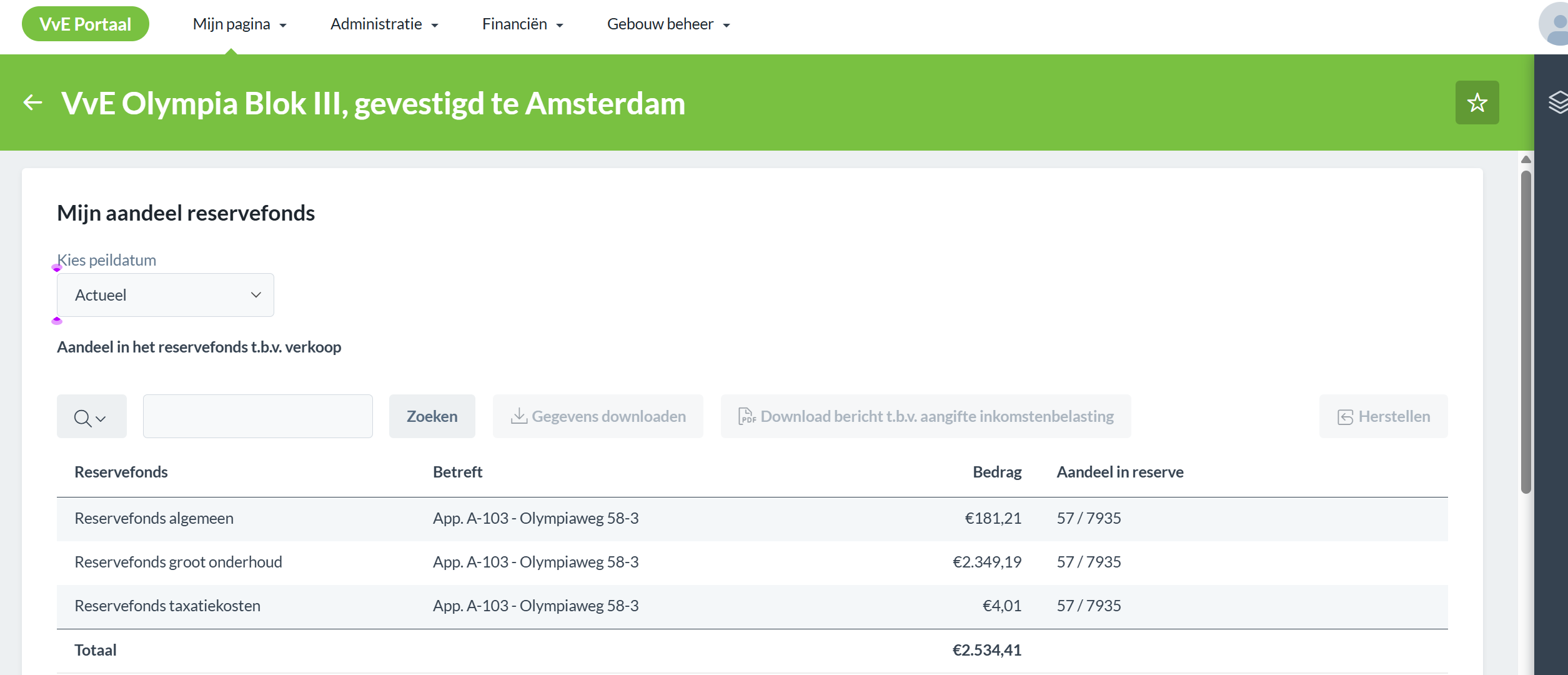Sort by the Bedrag column header

[996, 472]
